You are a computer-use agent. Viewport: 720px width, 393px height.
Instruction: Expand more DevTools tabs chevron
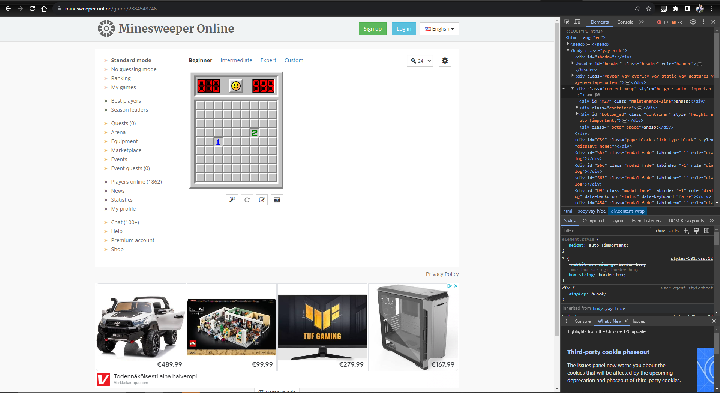(641, 22)
